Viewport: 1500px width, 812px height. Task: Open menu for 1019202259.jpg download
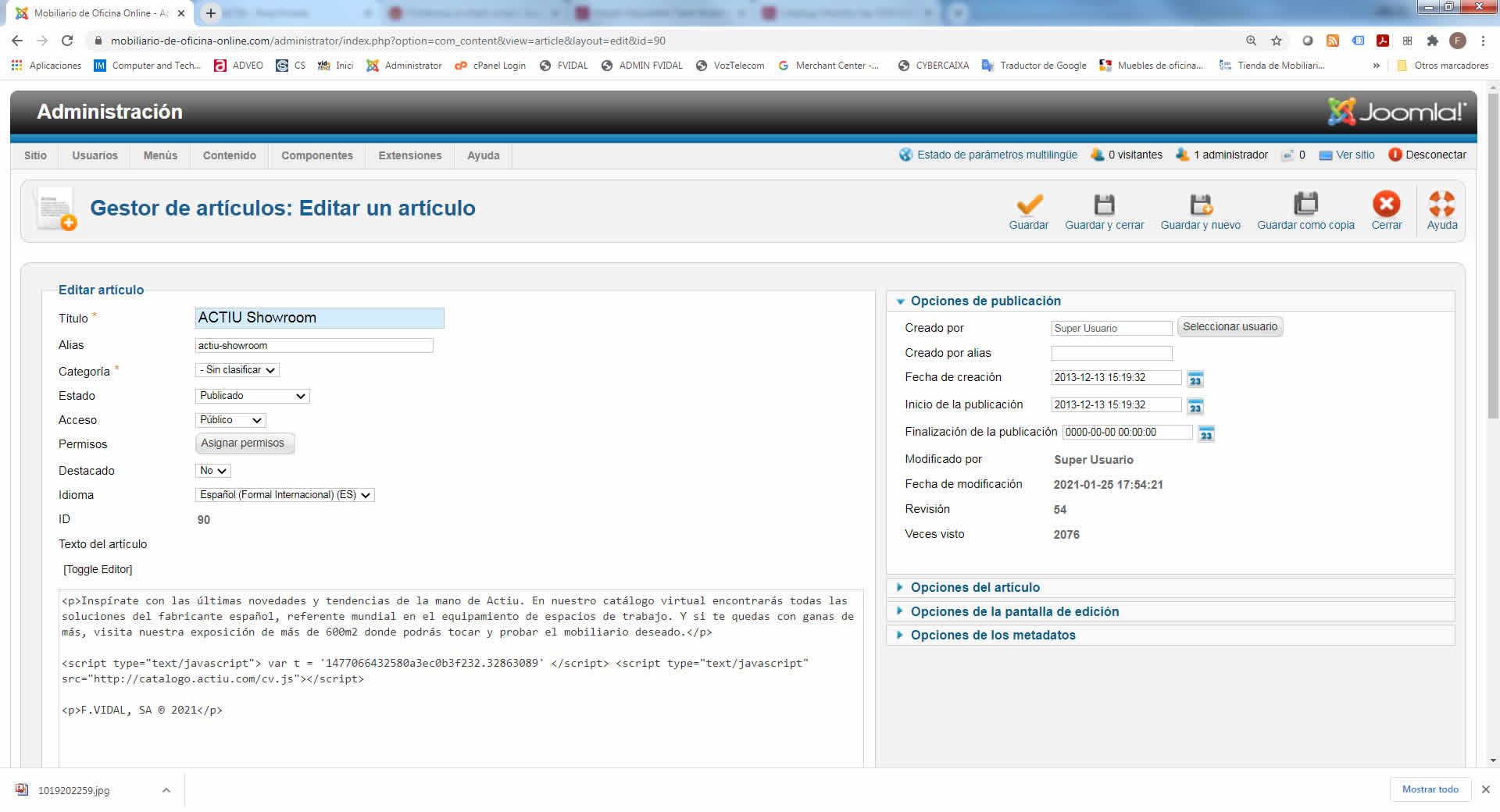(x=166, y=790)
